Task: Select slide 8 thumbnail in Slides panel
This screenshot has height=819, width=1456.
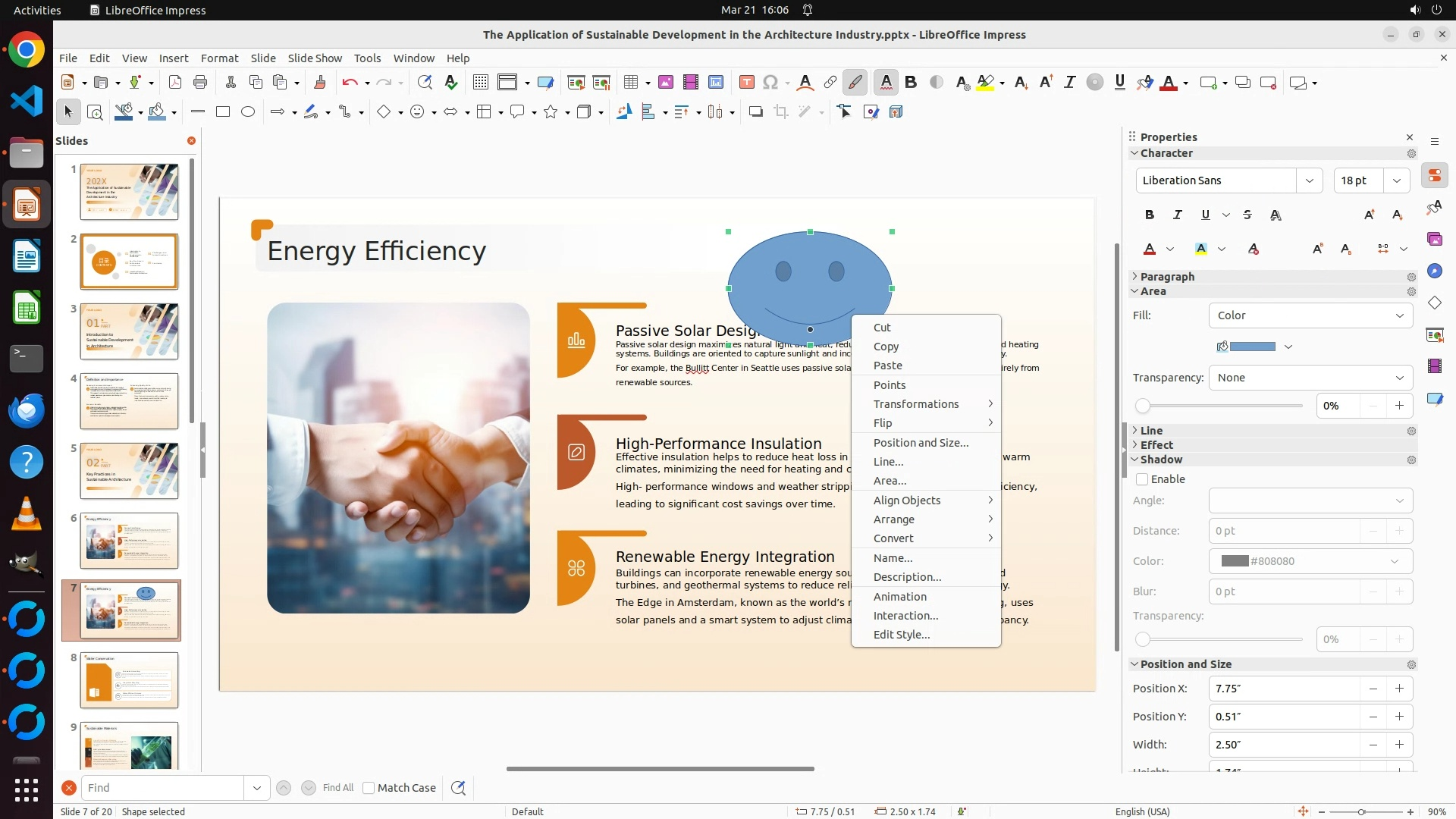Action: click(130, 680)
